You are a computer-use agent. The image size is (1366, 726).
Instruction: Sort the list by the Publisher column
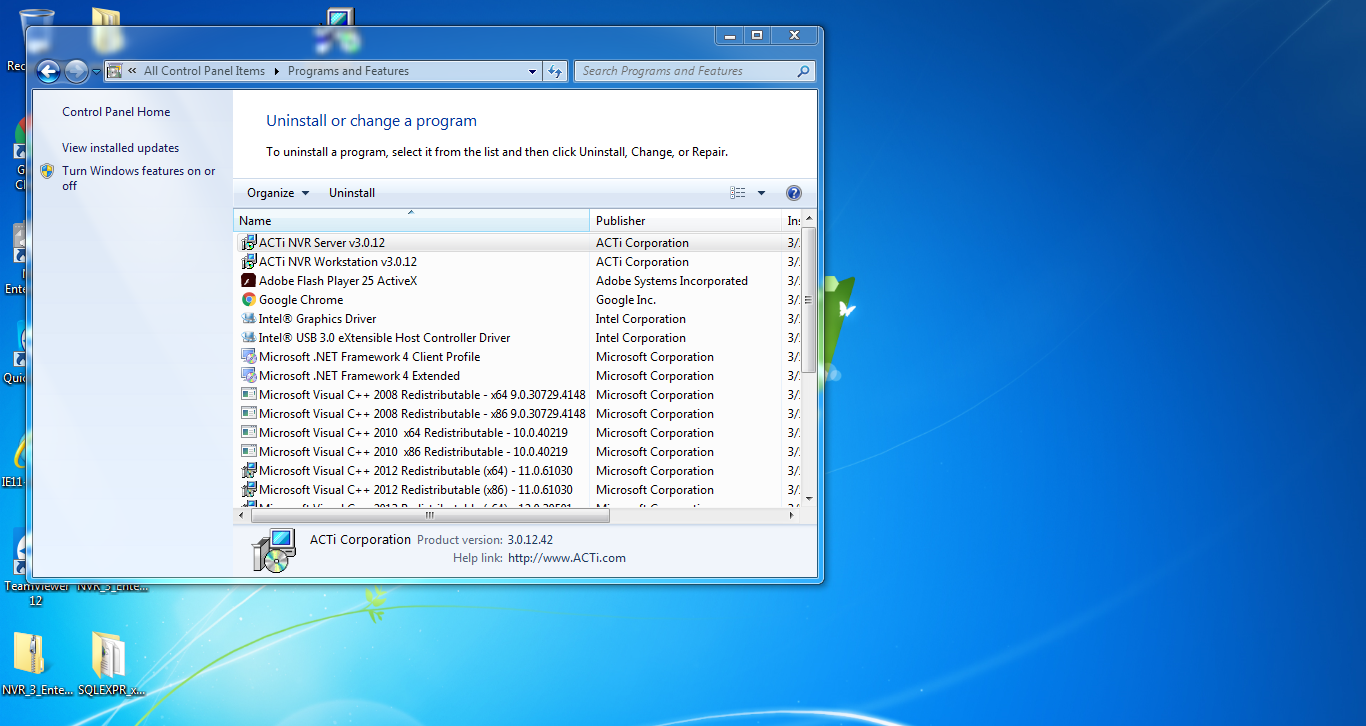[x=686, y=220]
